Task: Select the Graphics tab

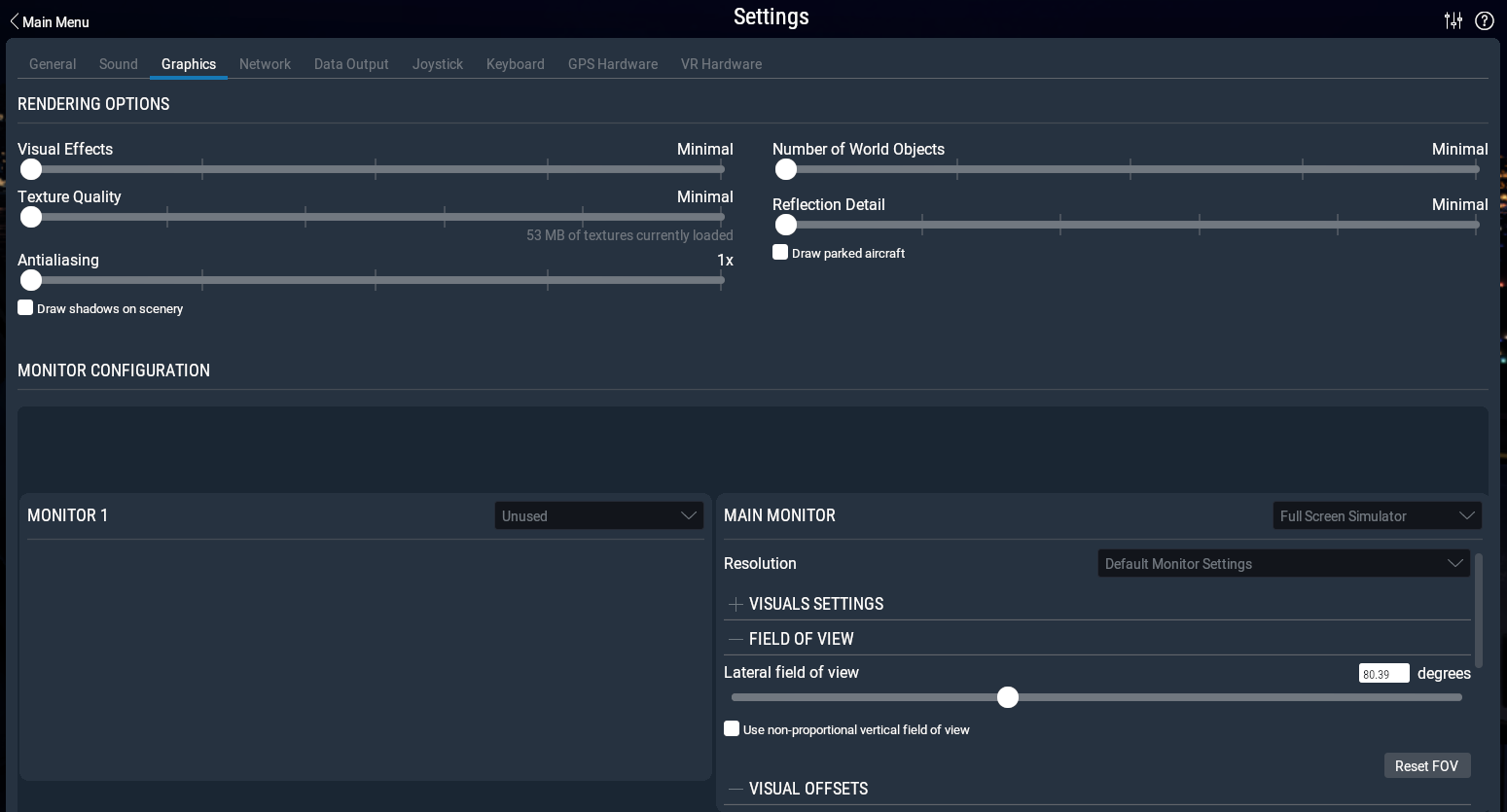Action: pos(189,64)
